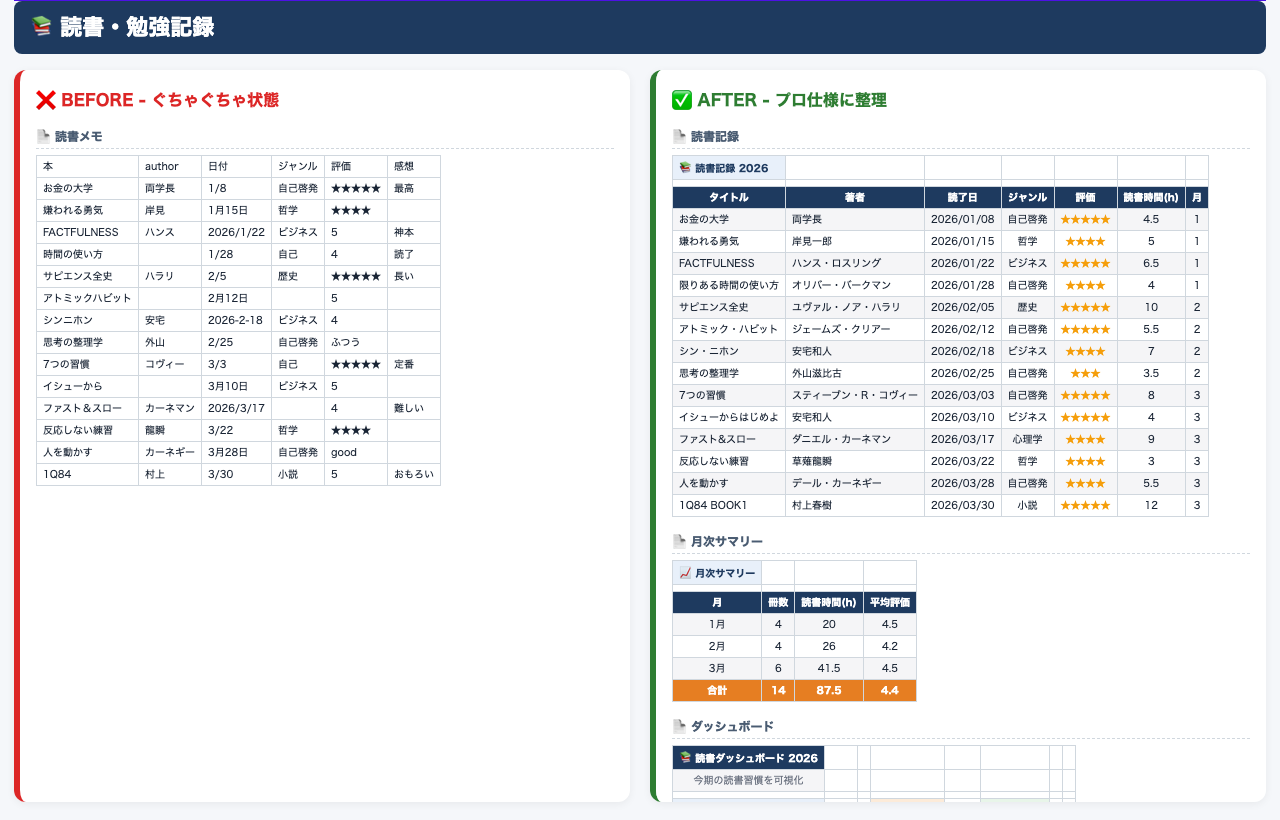Image resolution: width=1280 pixels, height=820 pixels.
Task: Click the document icon next to ダッシュボード heading
Action: tap(679, 726)
